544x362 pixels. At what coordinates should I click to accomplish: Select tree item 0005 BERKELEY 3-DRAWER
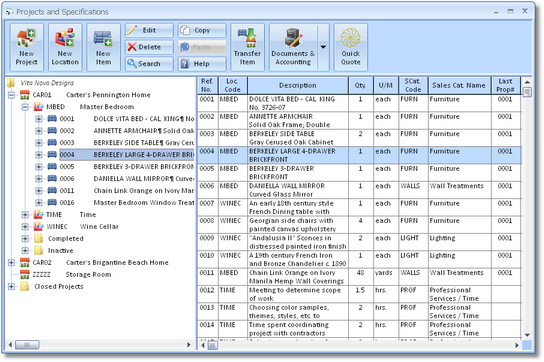coord(127,167)
